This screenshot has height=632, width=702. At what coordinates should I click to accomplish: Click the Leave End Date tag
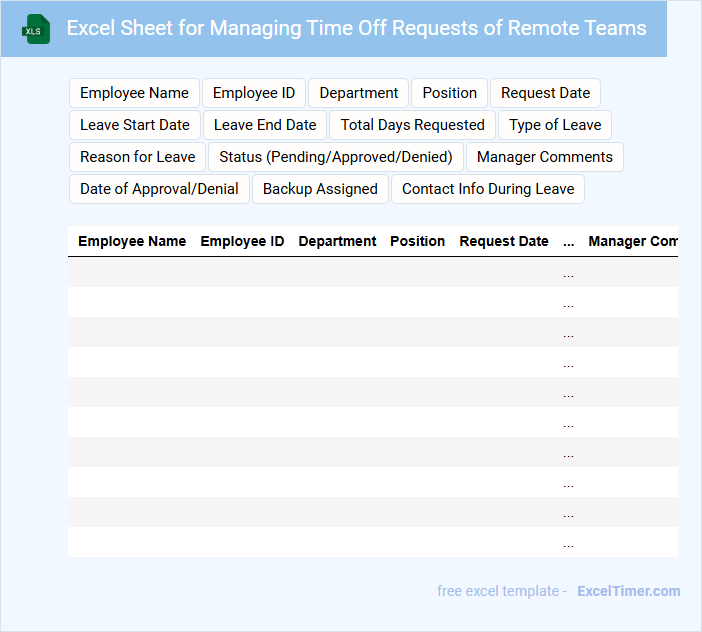point(265,125)
